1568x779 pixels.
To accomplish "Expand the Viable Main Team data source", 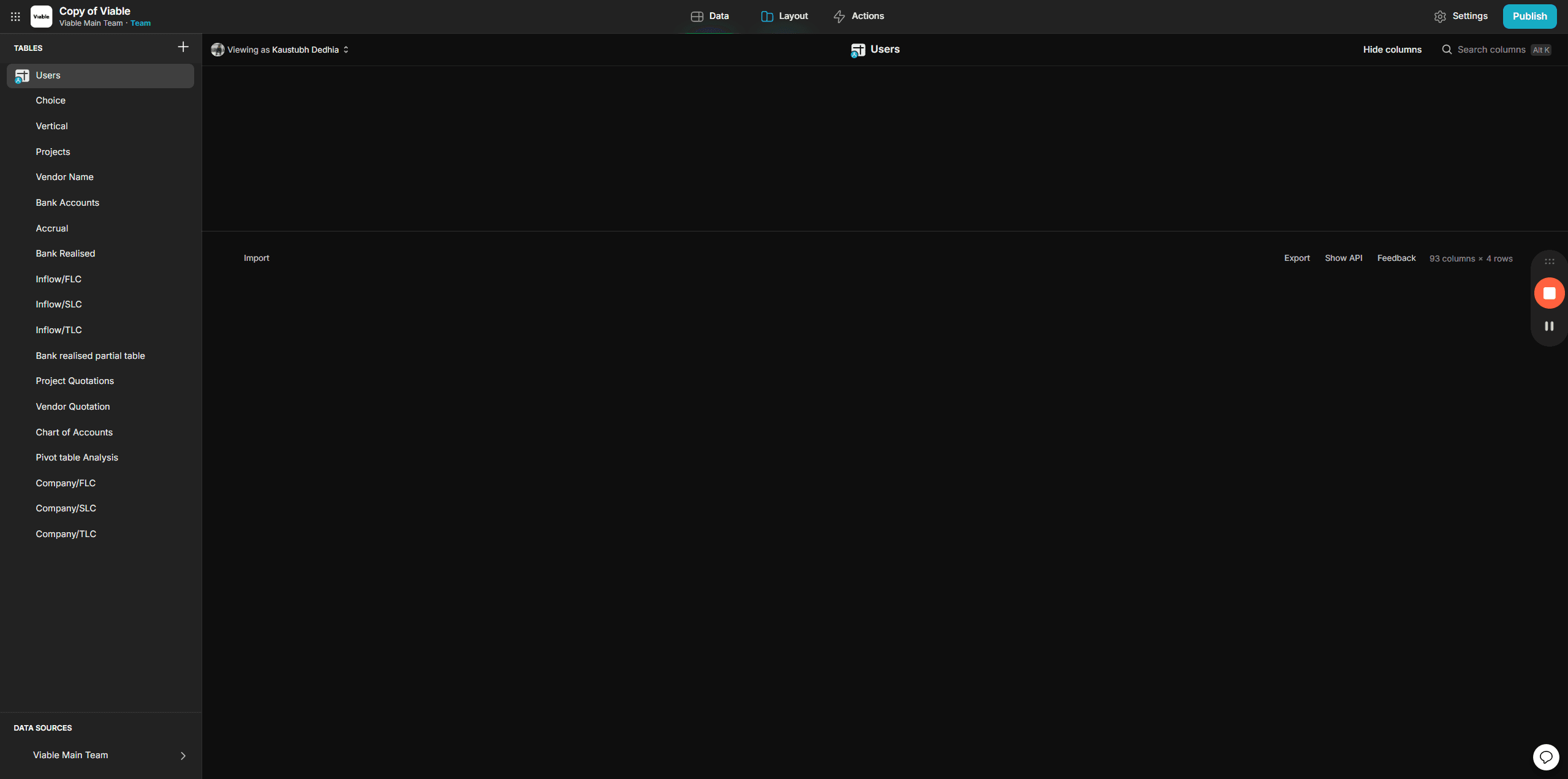I will coord(100,755).
